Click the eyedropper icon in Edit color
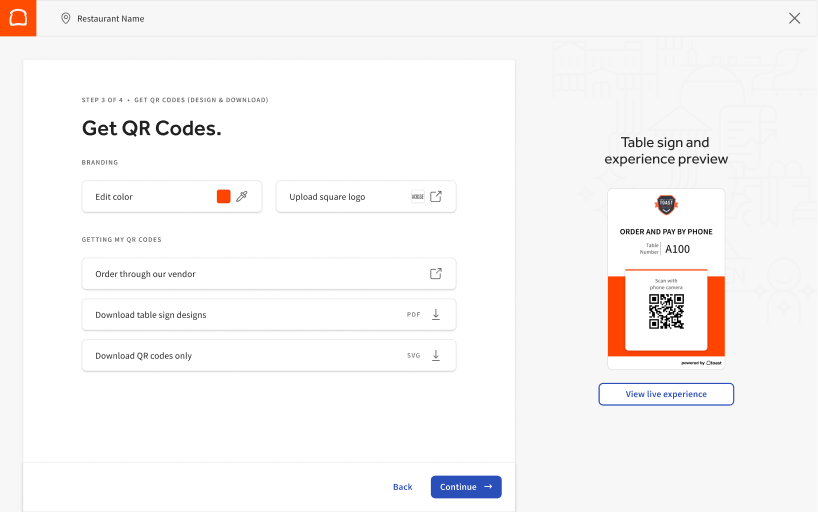This screenshot has width=818, height=512. click(241, 197)
